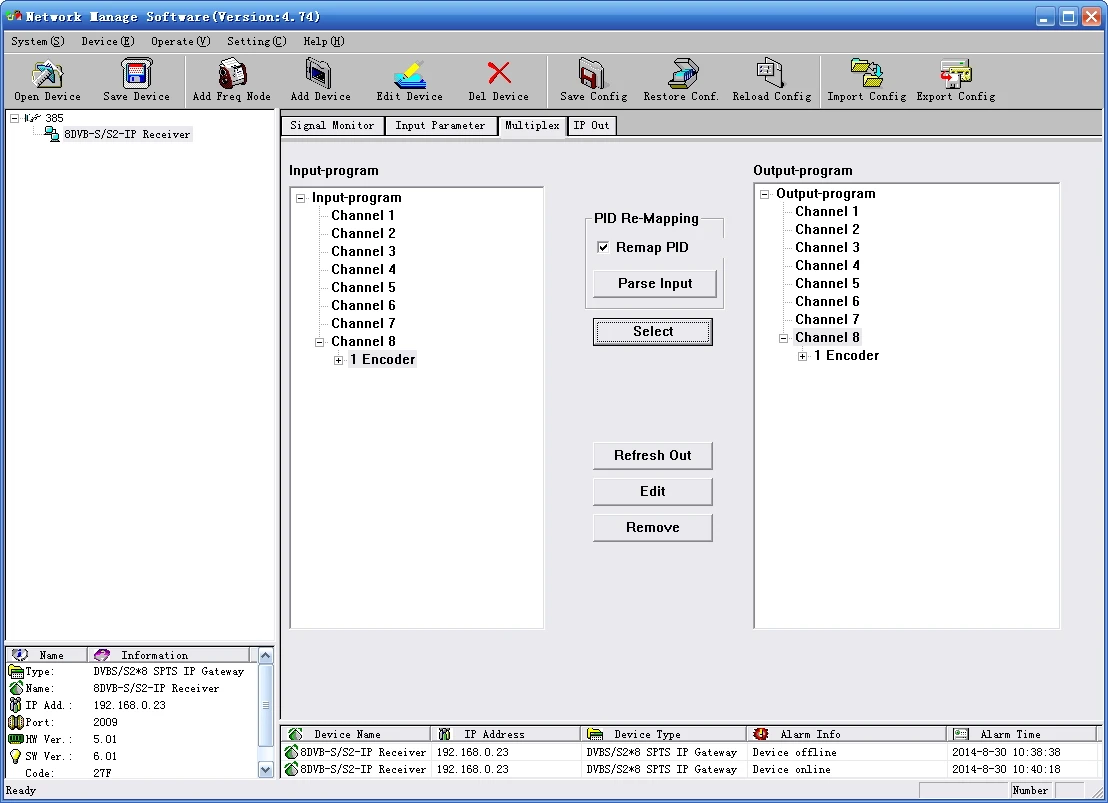The height and width of the screenshot is (803, 1108).
Task: Click the Parse Input button
Action: click(x=655, y=283)
